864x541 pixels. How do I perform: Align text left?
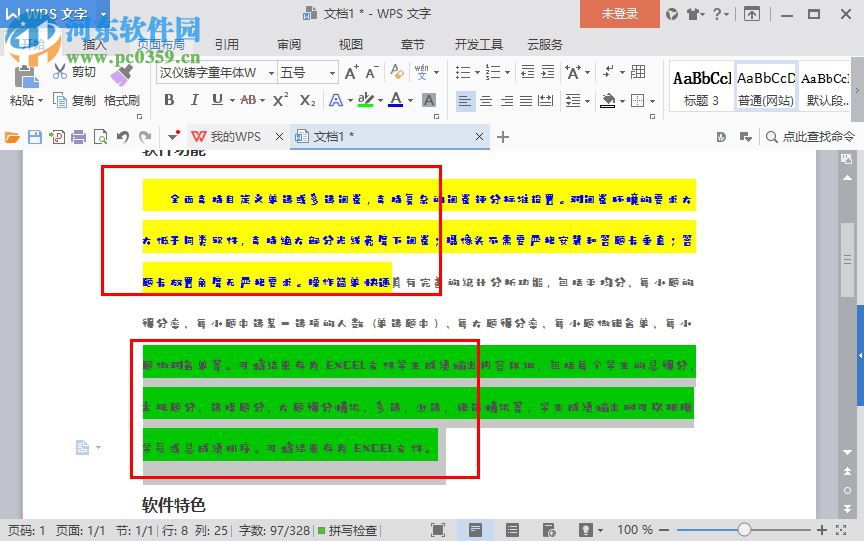click(x=465, y=101)
